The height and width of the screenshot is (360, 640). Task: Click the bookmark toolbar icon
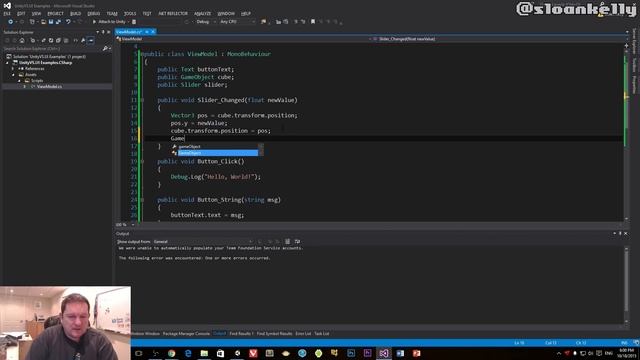pyautogui.click(x=313, y=22)
